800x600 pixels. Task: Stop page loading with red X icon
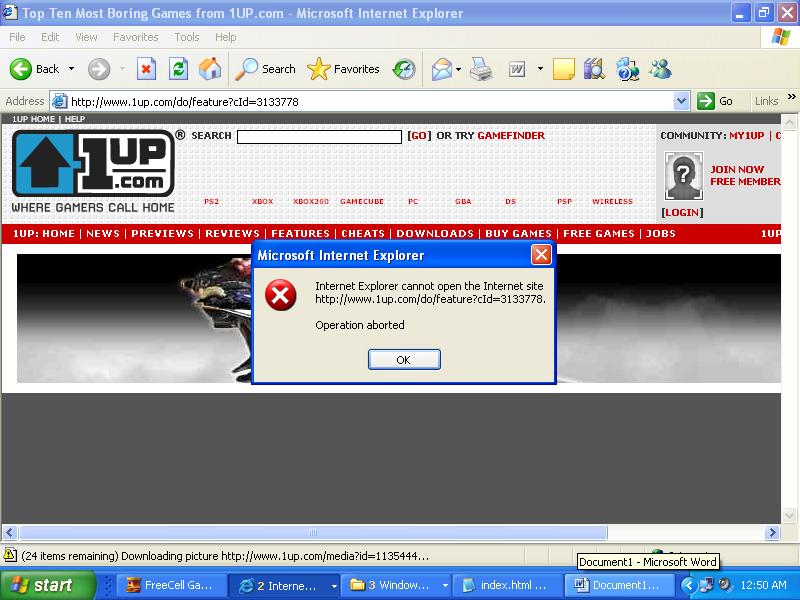146,69
